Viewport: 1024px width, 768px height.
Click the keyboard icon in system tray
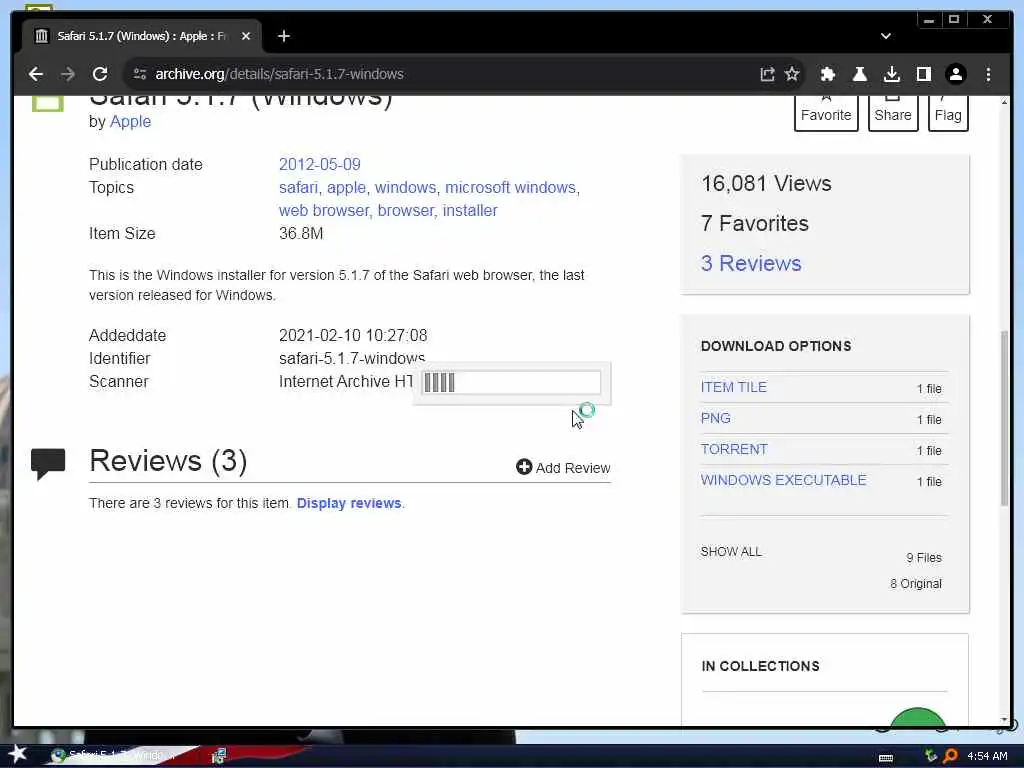[x=886, y=758]
